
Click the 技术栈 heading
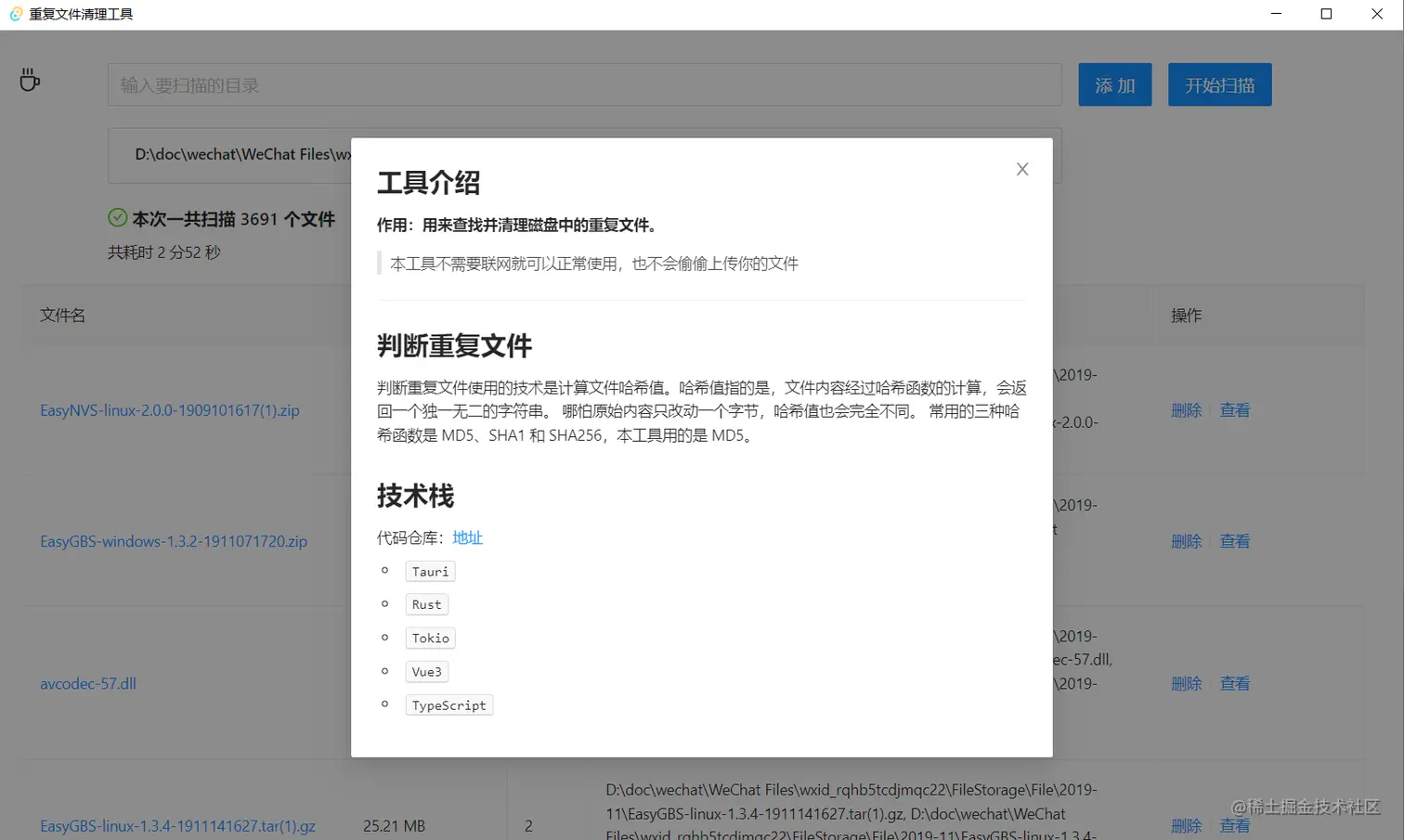(x=416, y=496)
